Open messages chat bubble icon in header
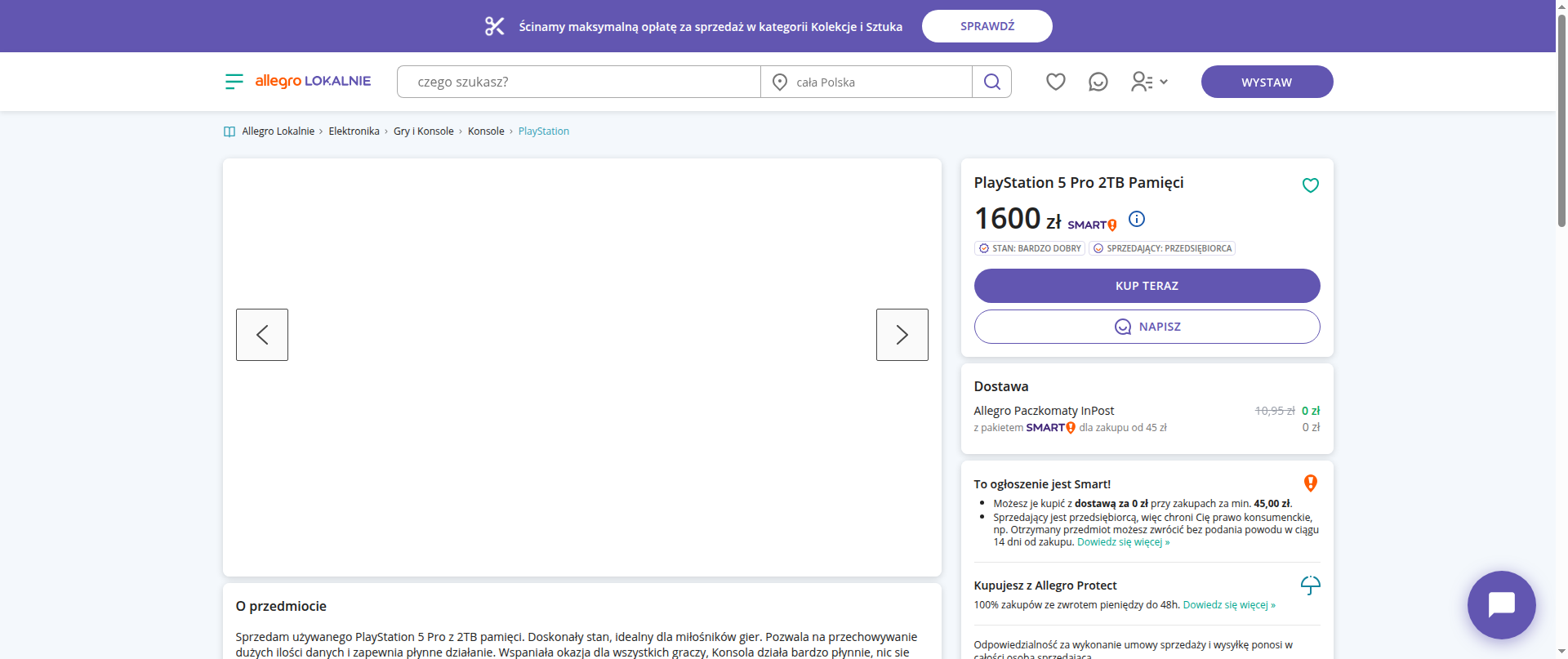This screenshot has width=1568, height=659. (x=1098, y=82)
